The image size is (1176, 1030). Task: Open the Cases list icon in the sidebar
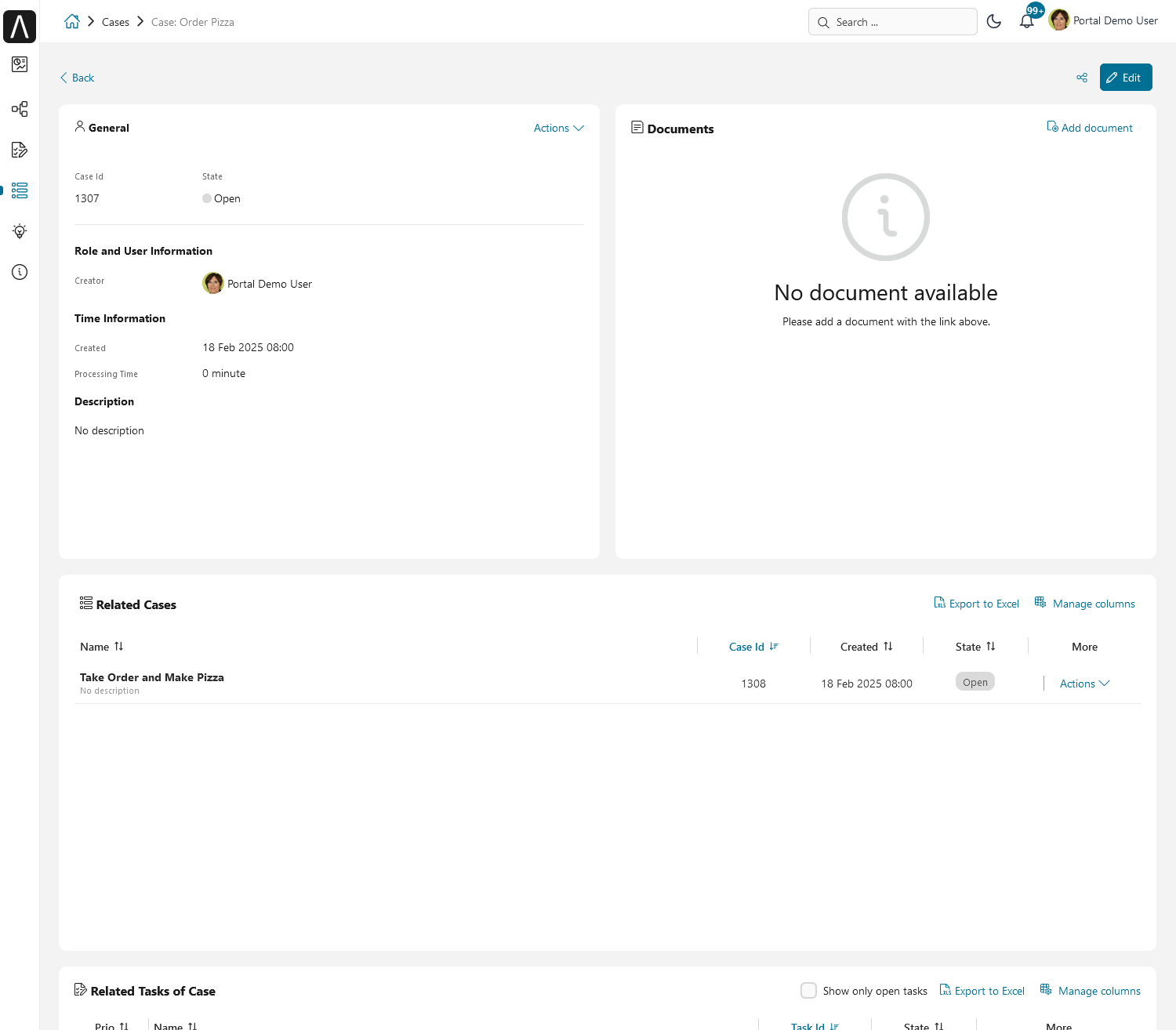(x=20, y=190)
